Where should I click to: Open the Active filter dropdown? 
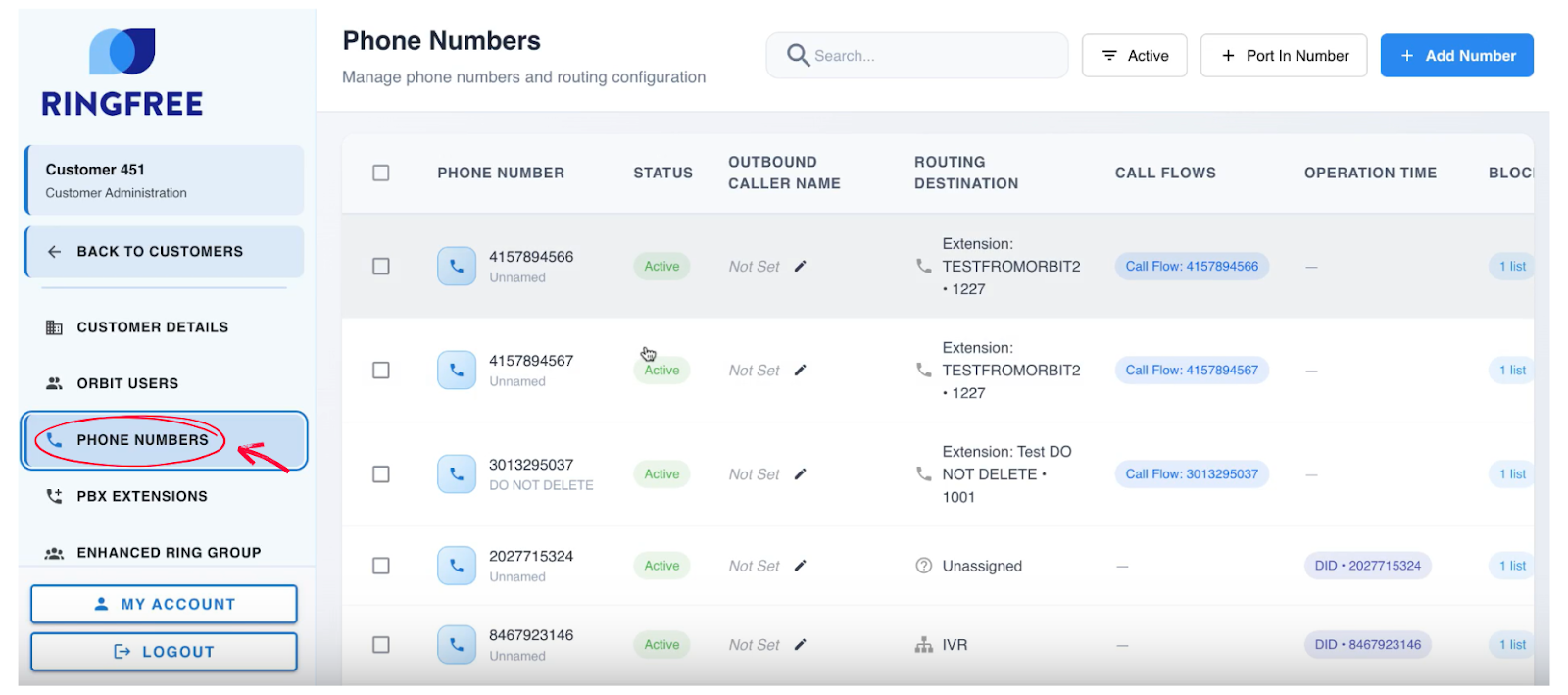(1134, 56)
